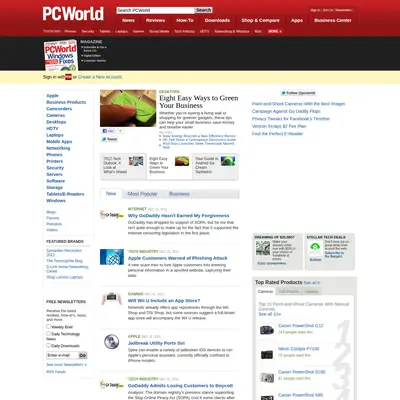Open Will Wii U Include an App Store

coord(164,301)
